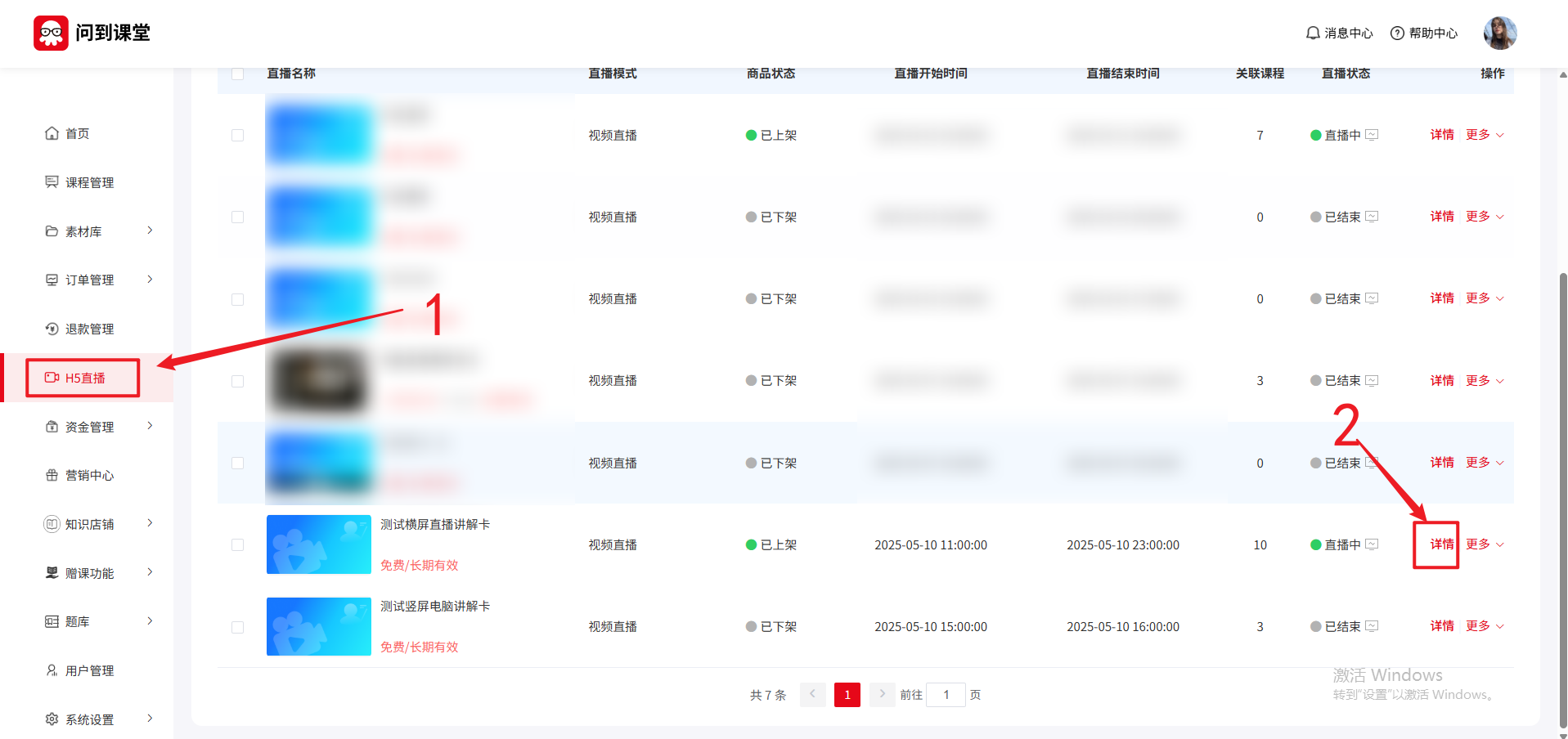The width and height of the screenshot is (1568, 739).
Task: Click the 退款管理 refund icon
Action: [x=52, y=329]
